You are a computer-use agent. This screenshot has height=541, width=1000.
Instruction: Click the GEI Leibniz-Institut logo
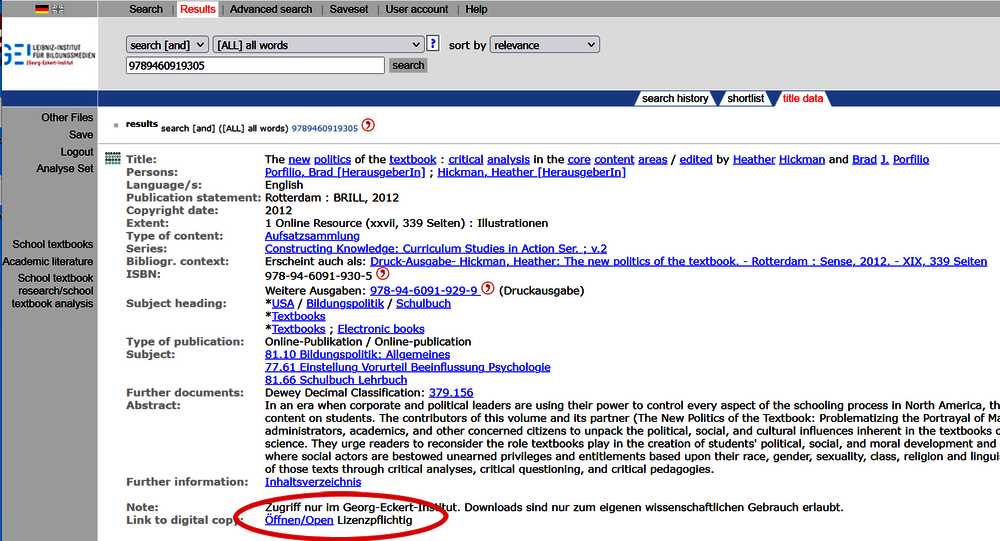[x=49, y=55]
